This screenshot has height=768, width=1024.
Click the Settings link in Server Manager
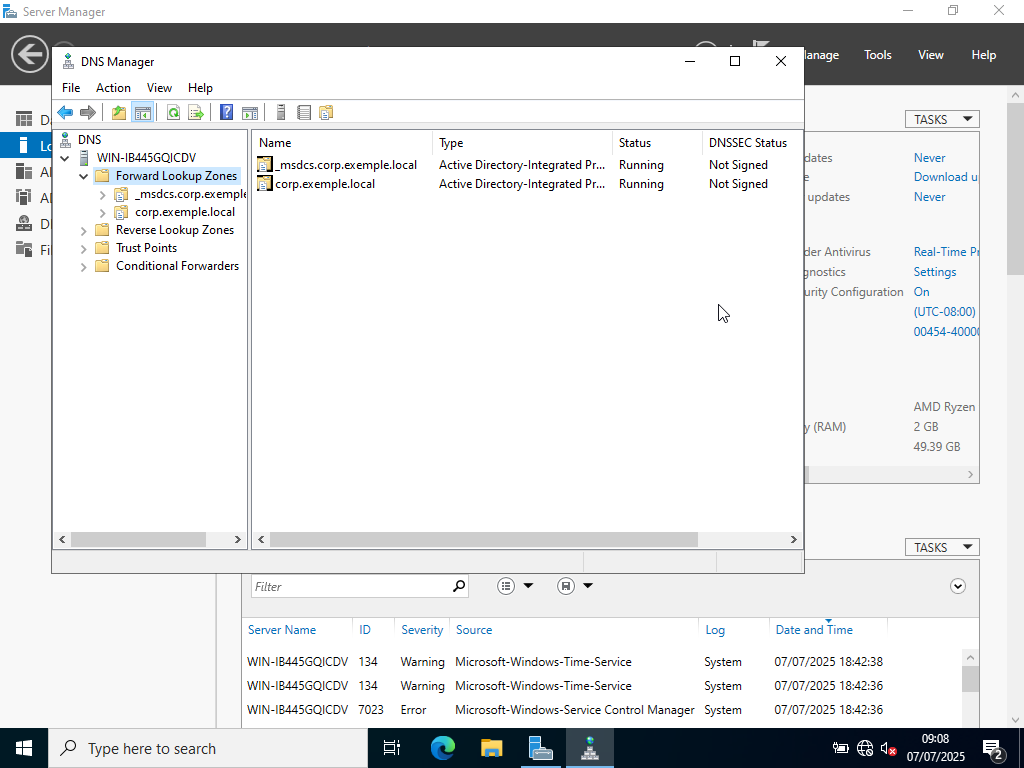(935, 272)
